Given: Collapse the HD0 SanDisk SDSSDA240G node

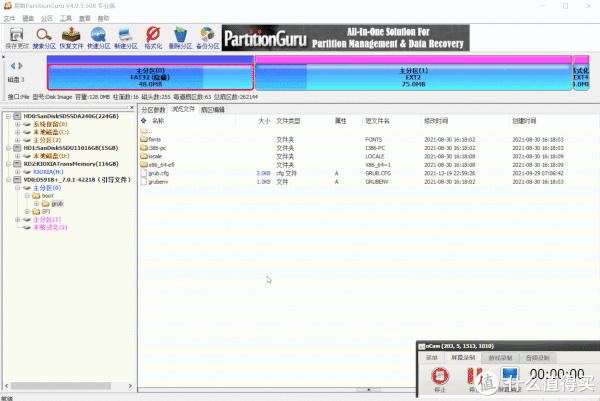Looking at the screenshot, I should coord(8,116).
